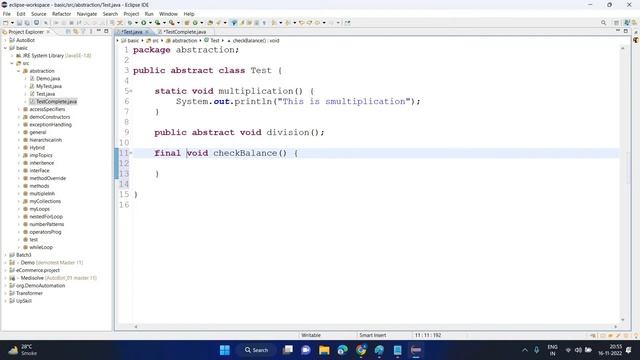Expand JRE System Library node
Image resolution: width=640 pixels, height=360 pixels.
click(x=12, y=56)
